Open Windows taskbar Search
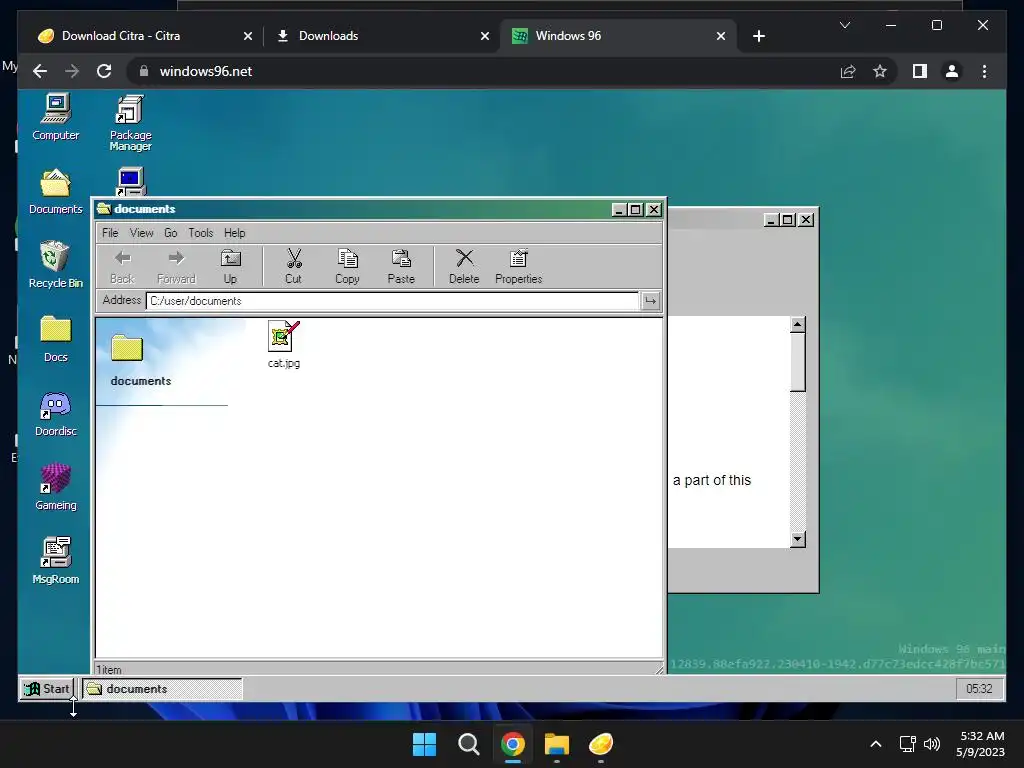Screen dimensions: 1024x768 (x=468, y=744)
